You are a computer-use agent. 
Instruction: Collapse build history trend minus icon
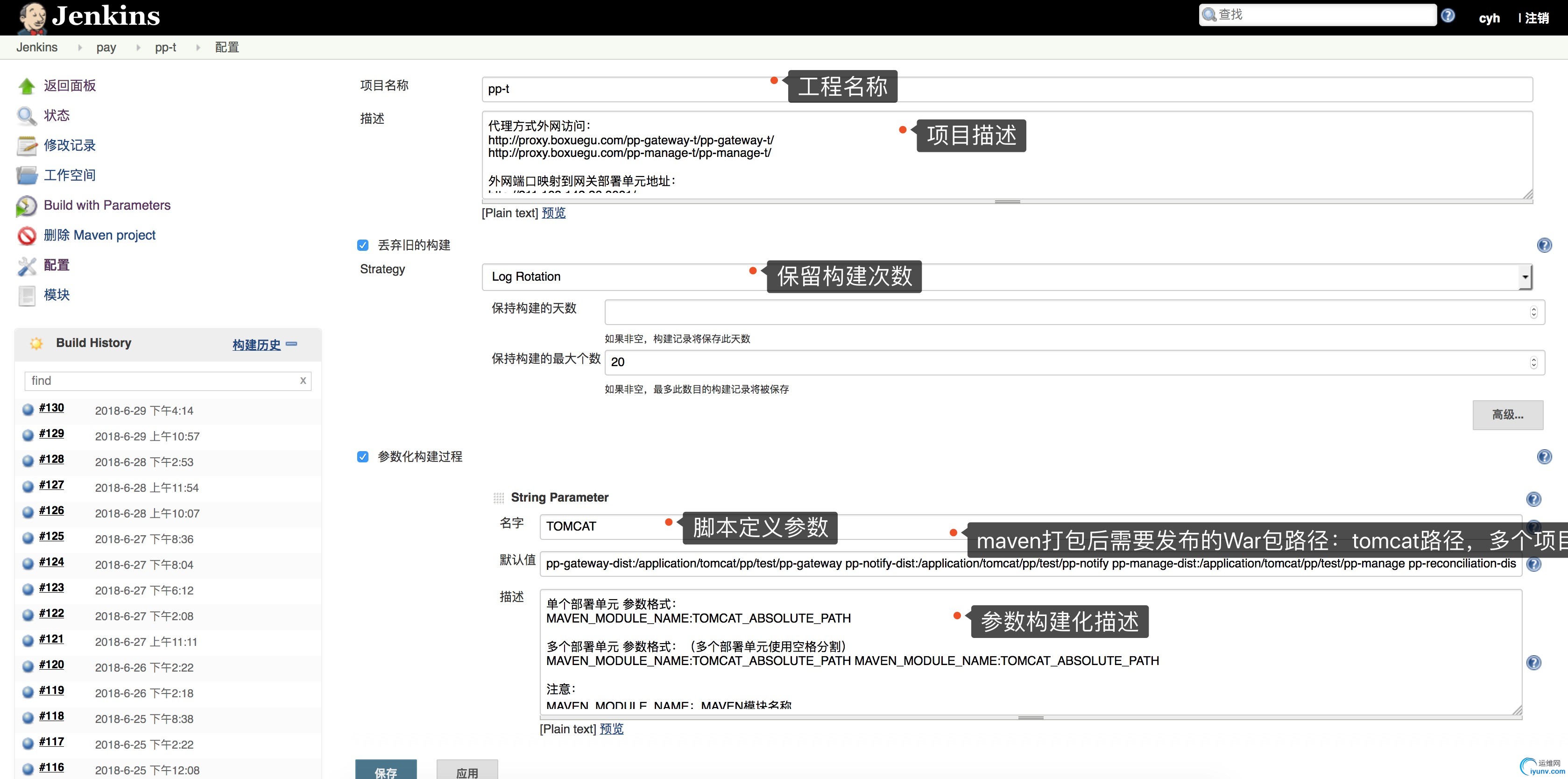pyautogui.click(x=291, y=344)
